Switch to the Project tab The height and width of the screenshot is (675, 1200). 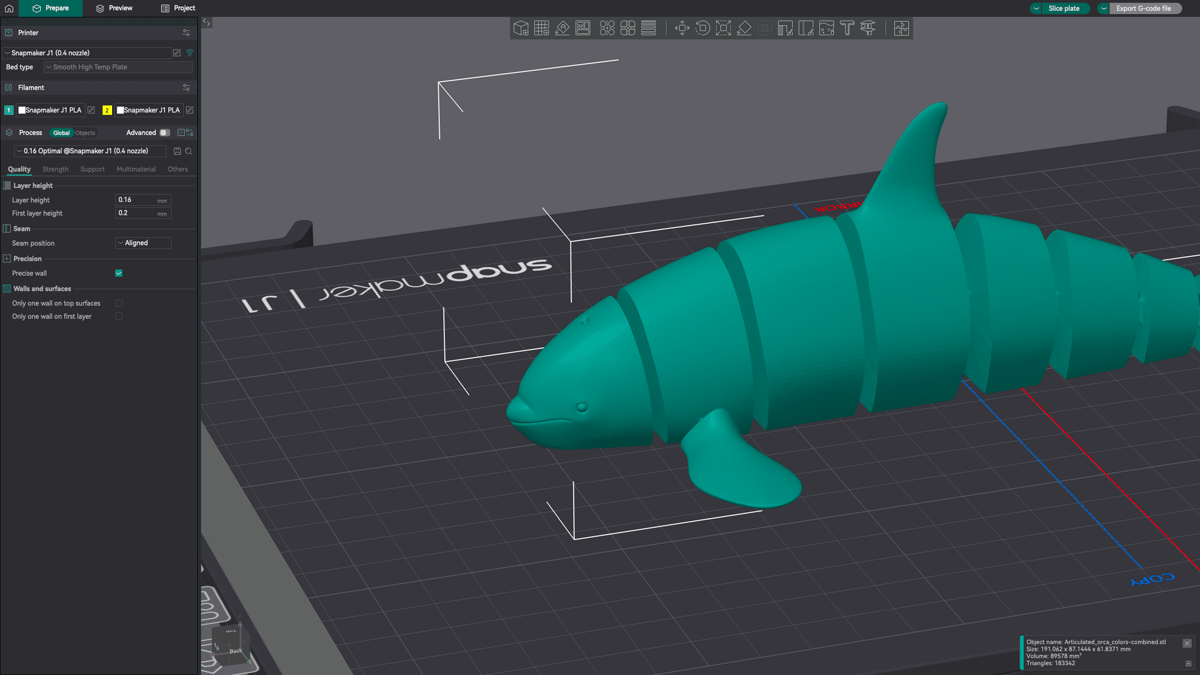pyautogui.click(x=178, y=8)
